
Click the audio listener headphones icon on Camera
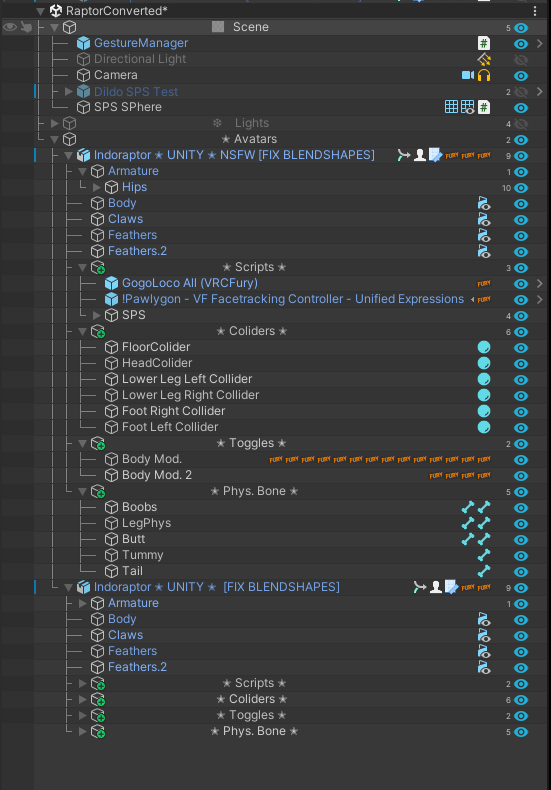click(484, 75)
